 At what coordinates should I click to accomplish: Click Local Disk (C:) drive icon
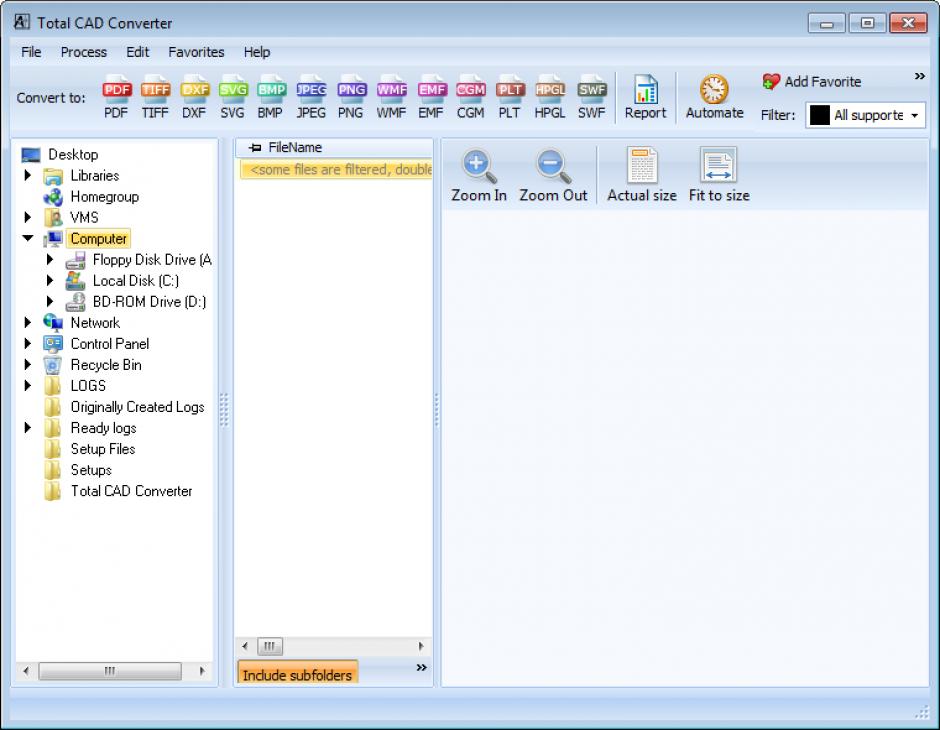click(75, 280)
